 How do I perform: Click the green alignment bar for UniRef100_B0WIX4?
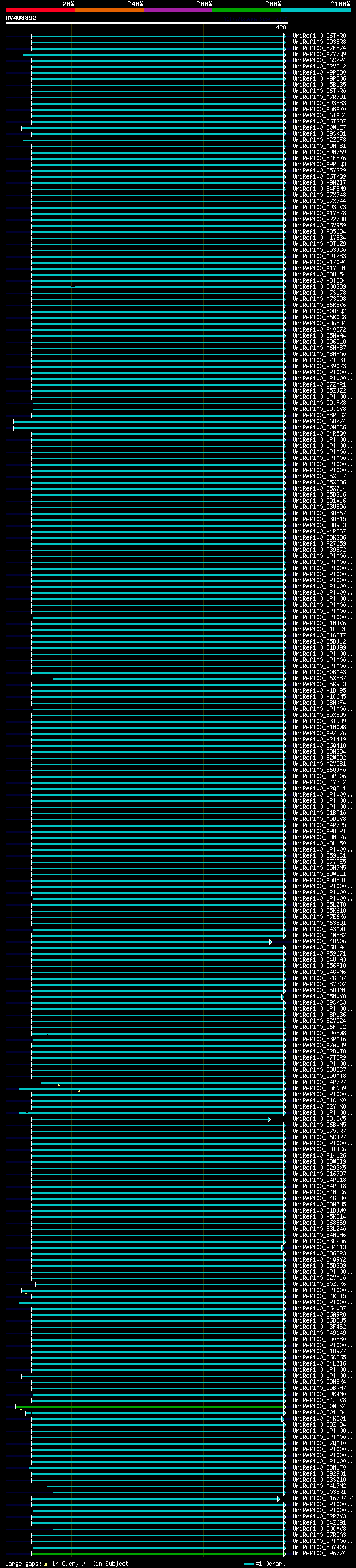pos(150,1407)
